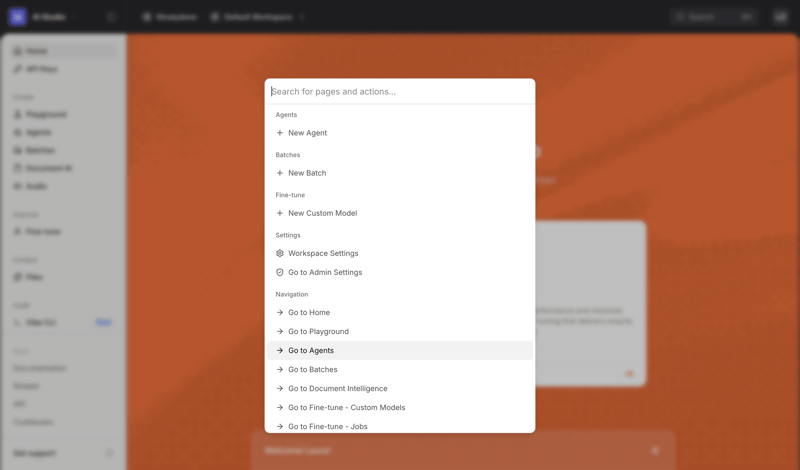The width and height of the screenshot is (800, 470).
Task: Click the shield icon for Admin Settings
Action: coord(280,272)
